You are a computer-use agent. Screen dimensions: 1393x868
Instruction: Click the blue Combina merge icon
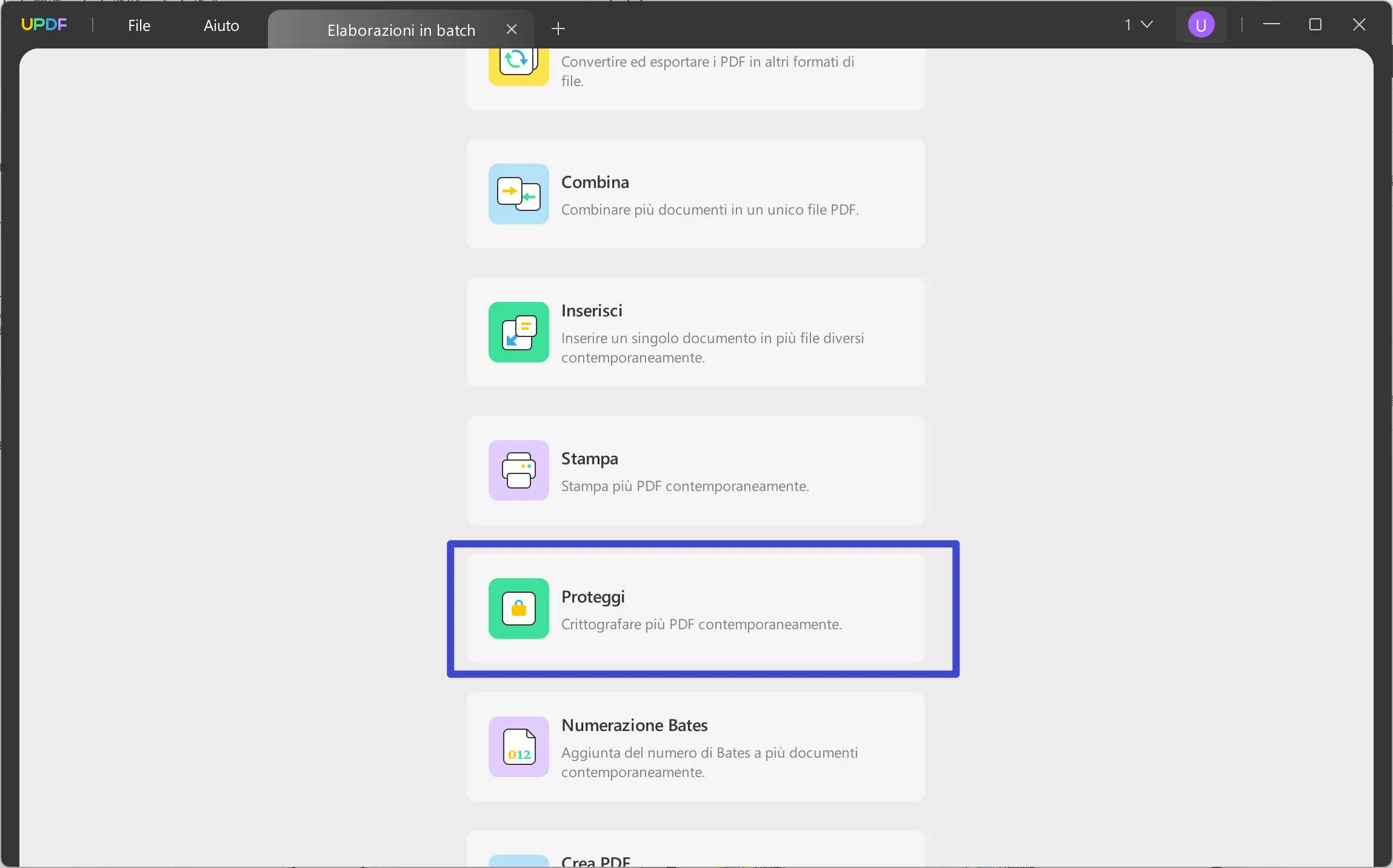pos(519,194)
